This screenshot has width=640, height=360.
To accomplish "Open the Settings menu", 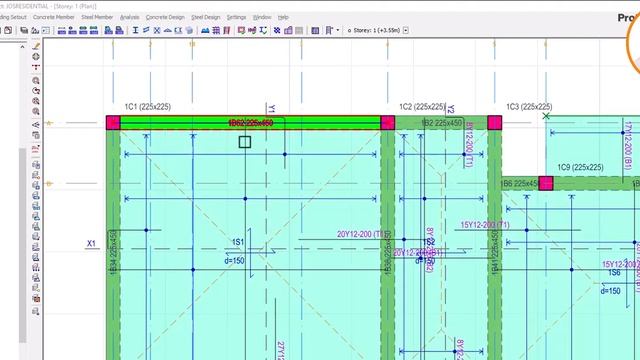I will click(236, 17).
